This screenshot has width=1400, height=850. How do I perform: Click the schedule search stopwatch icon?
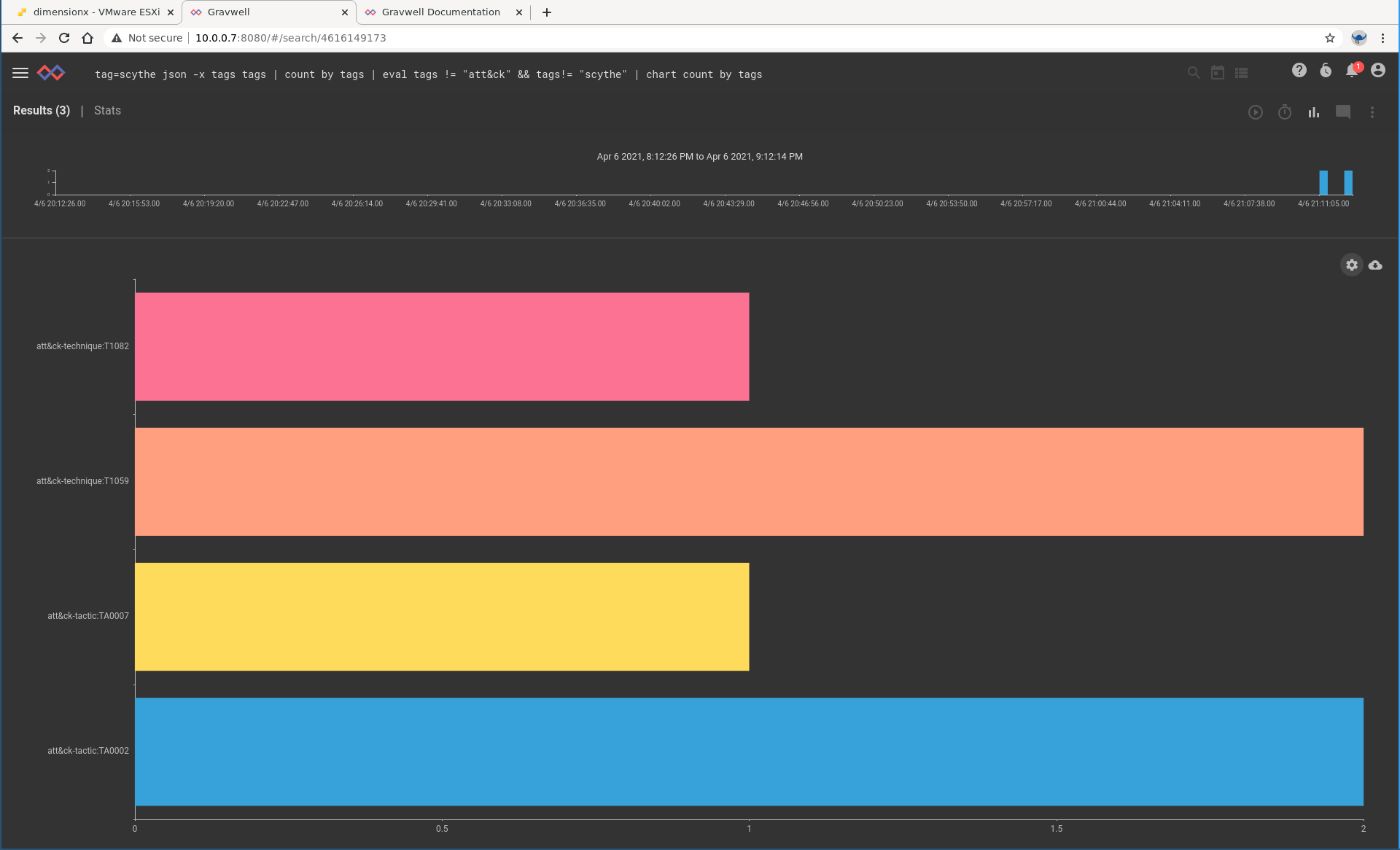tap(1285, 112)
